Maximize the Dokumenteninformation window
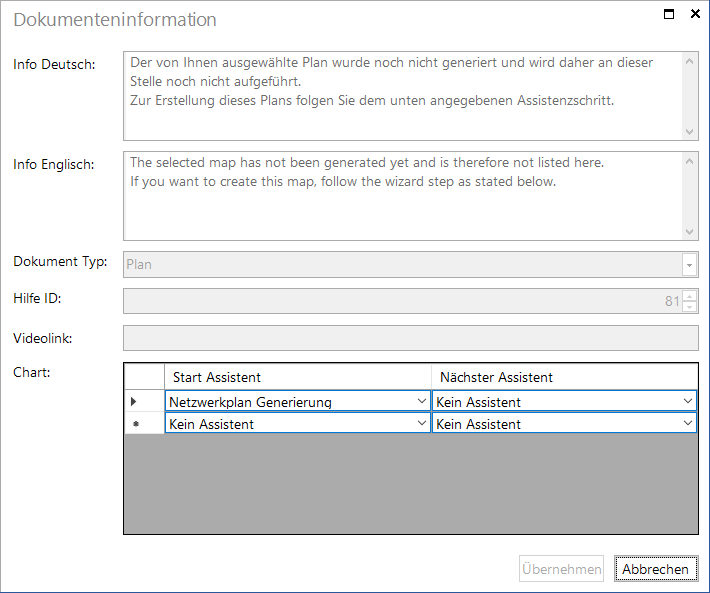Image resolution: width=710 pixels, height=593 pixels. pyautogui.click(x=669, y=14)
